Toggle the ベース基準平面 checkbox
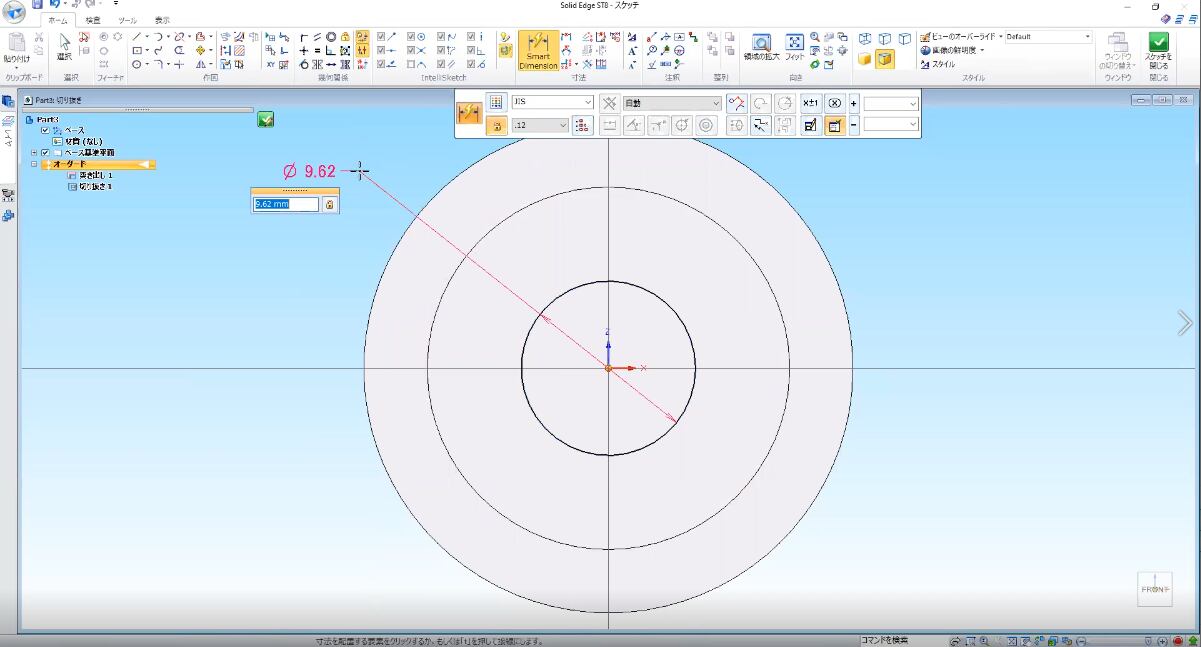The width and height of the screenshot is (1201, 647). 45,153
